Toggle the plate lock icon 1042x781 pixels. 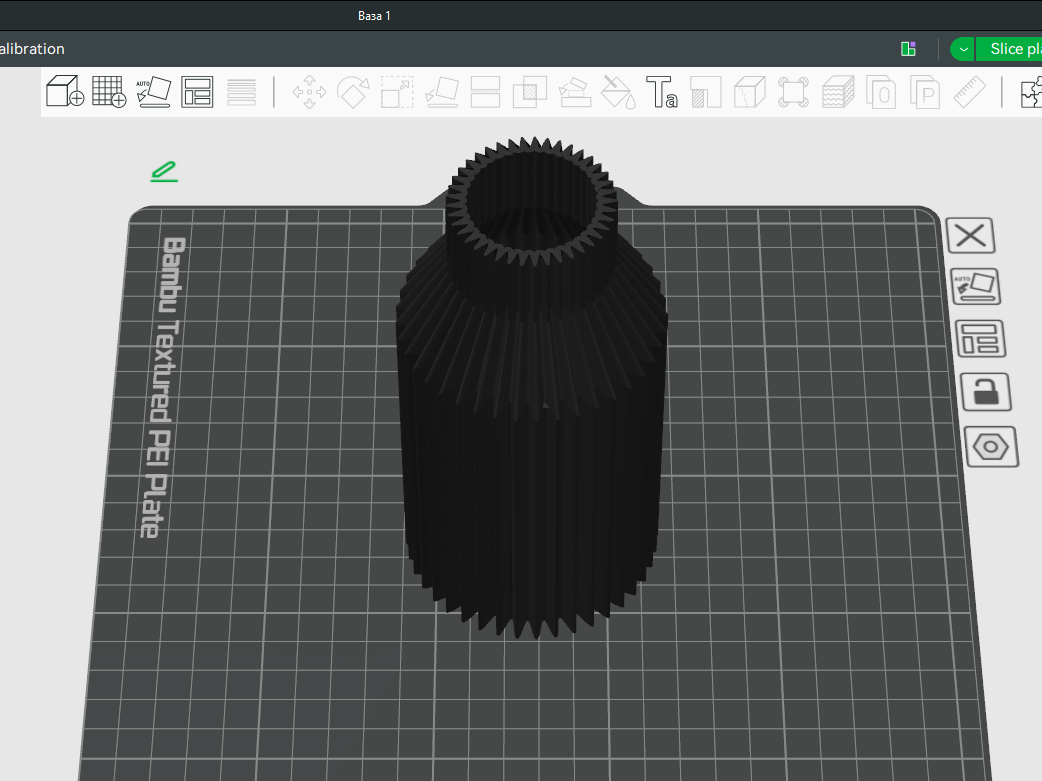(986, 391)
